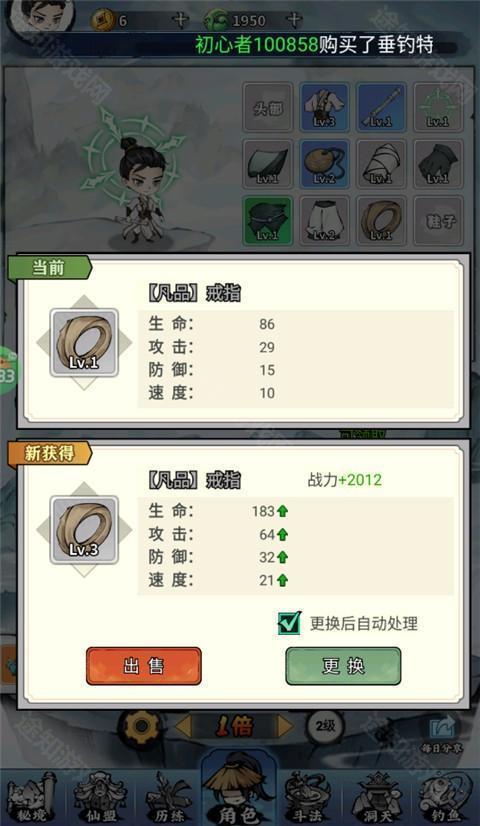Click the player avatar portrait
The height and width of the screenshot is (826, 480).
(41, 16)
